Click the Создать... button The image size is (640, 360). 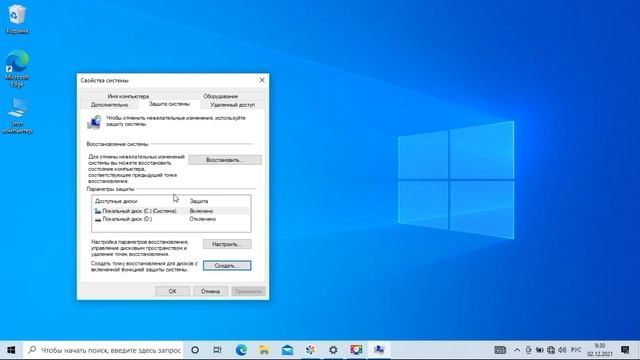(227, 266)
